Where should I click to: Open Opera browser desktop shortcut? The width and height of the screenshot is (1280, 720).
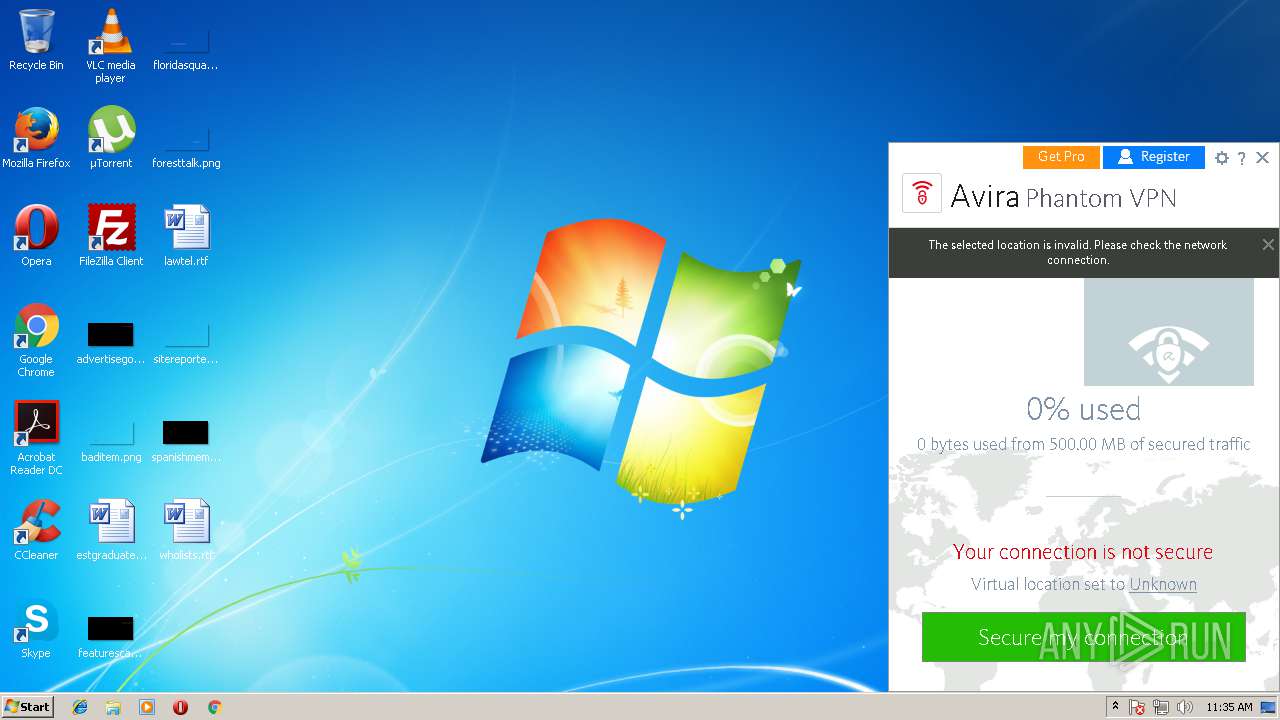36,236
